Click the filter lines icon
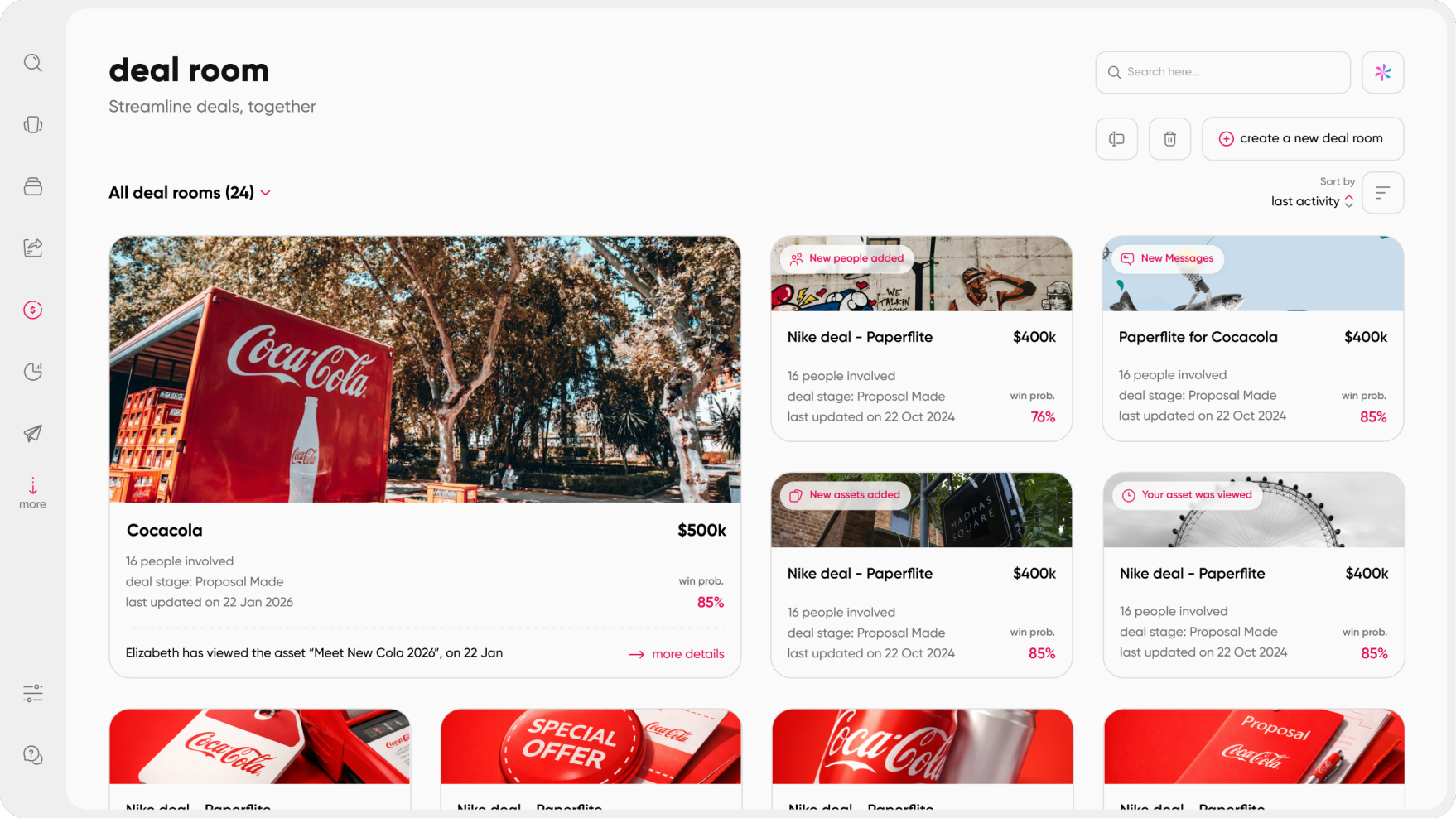The width and height of the screenshot is (1456, 818). point(1382,193)
